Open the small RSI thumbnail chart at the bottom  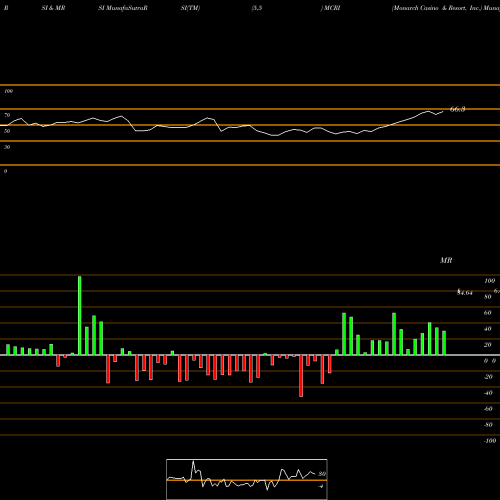247,479
